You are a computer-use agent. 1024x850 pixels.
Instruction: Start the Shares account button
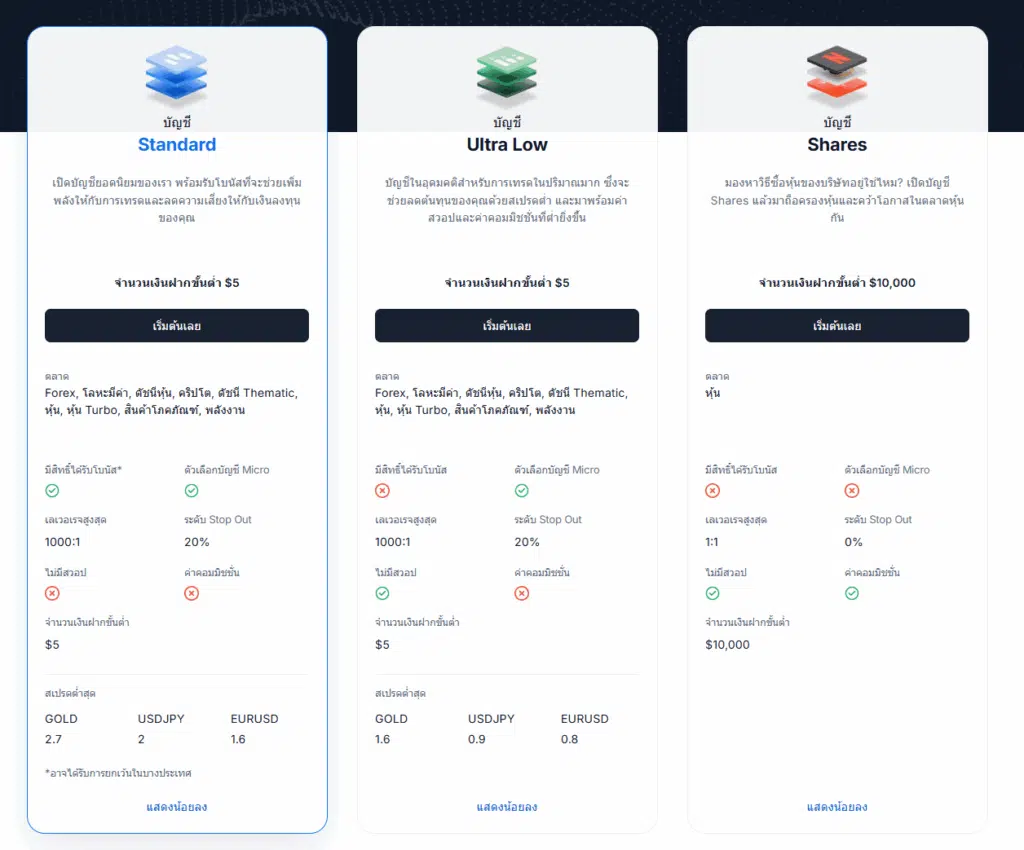click(837, 325)
